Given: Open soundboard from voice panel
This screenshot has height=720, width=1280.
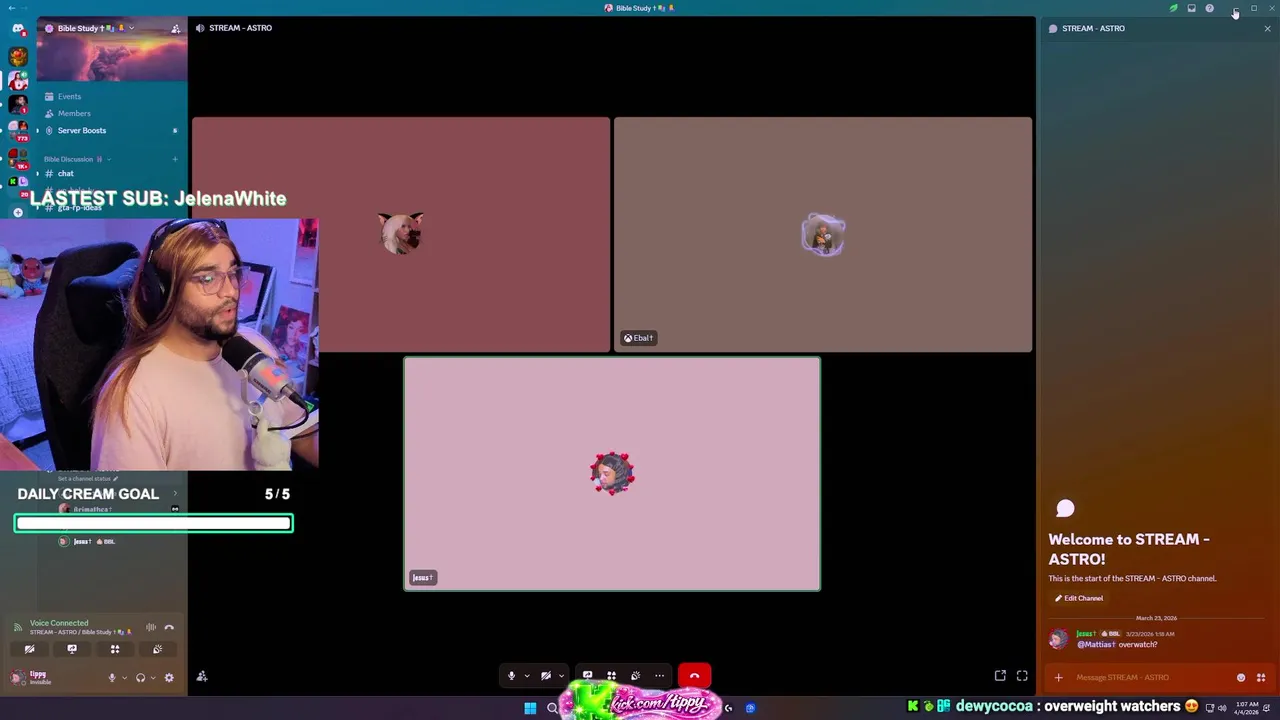Looking at the screenshot, I should [x=158, y=649].
